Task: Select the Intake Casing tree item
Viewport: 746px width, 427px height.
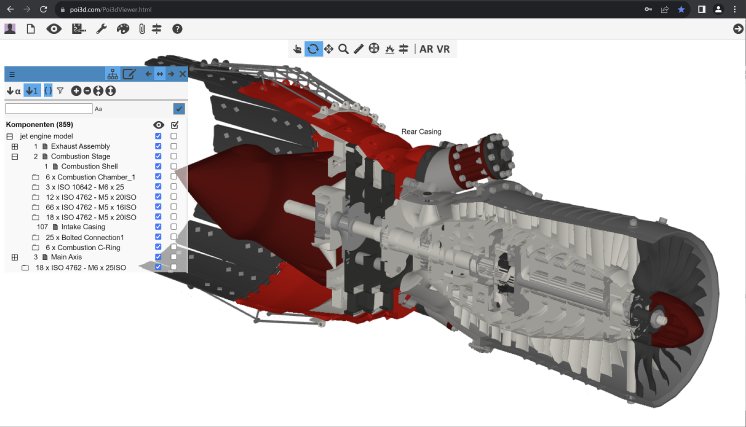Action: 83,227
